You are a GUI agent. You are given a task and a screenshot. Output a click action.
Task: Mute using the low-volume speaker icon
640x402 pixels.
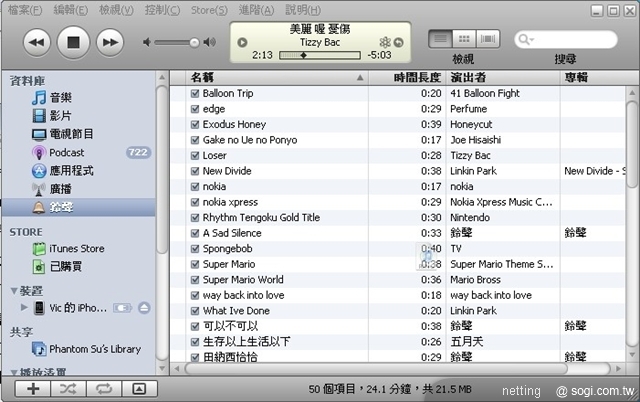pos(147,42)
